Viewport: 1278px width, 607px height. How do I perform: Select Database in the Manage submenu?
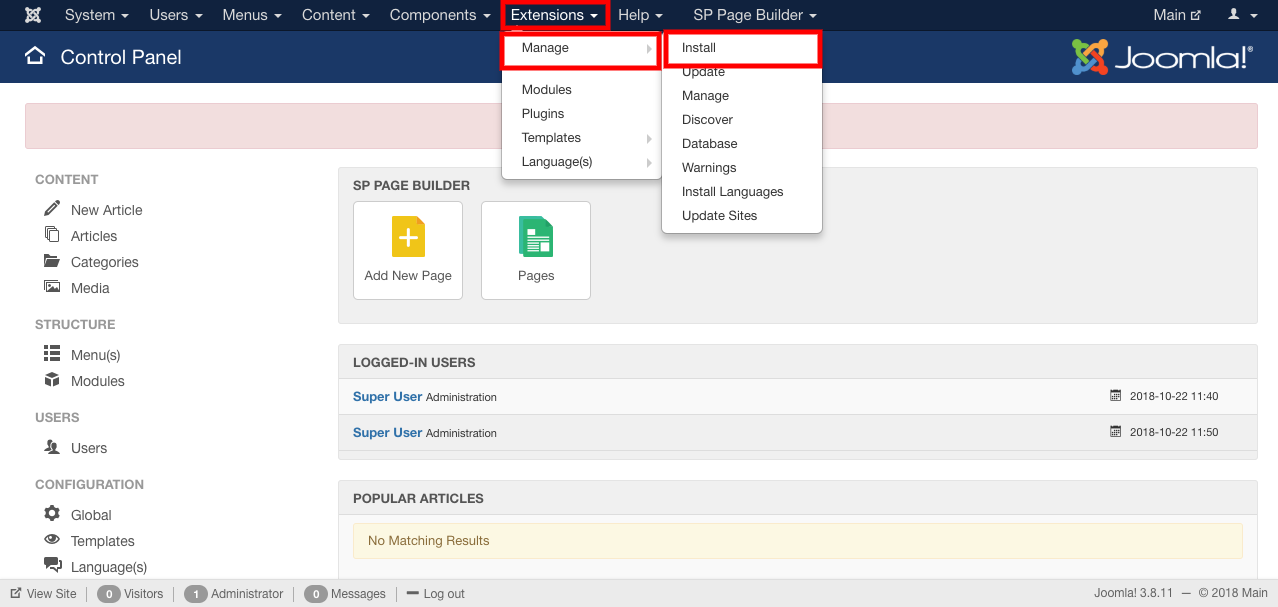point(742,144)
